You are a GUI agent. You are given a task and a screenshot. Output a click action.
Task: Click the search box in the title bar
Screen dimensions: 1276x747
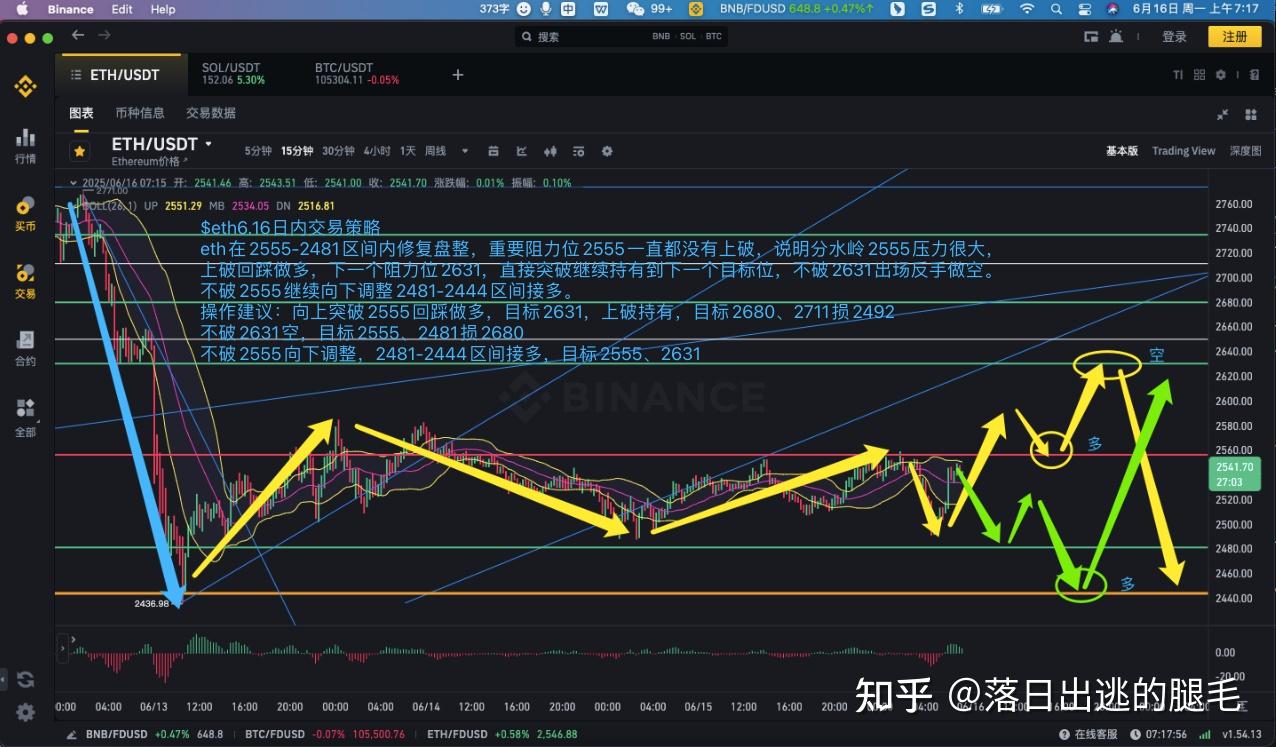(621, 36)
